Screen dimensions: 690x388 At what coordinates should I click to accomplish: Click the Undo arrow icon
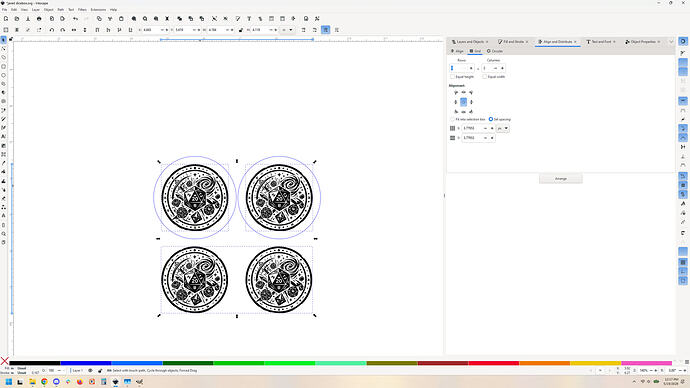click(75, 19)
